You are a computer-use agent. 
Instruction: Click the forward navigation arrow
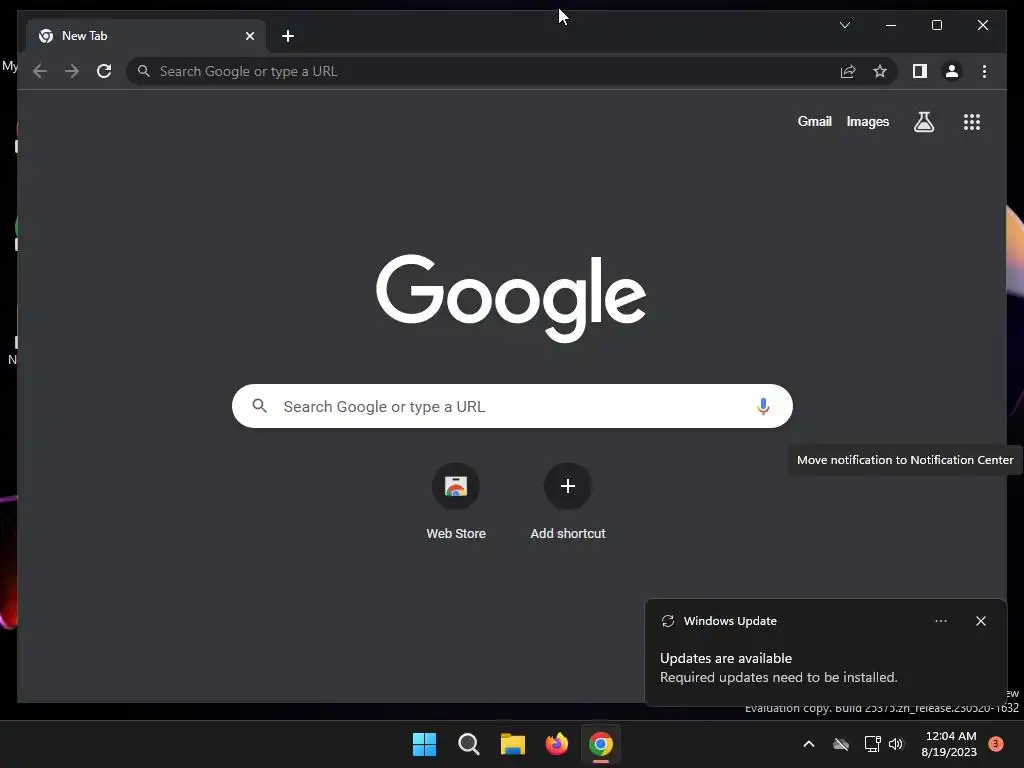[x=72, y=71]
